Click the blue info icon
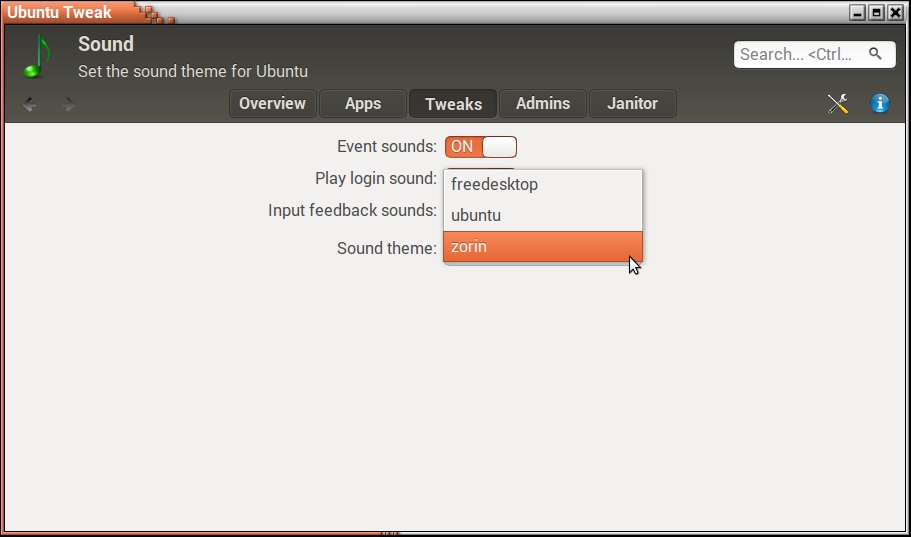 coord(880,104)
